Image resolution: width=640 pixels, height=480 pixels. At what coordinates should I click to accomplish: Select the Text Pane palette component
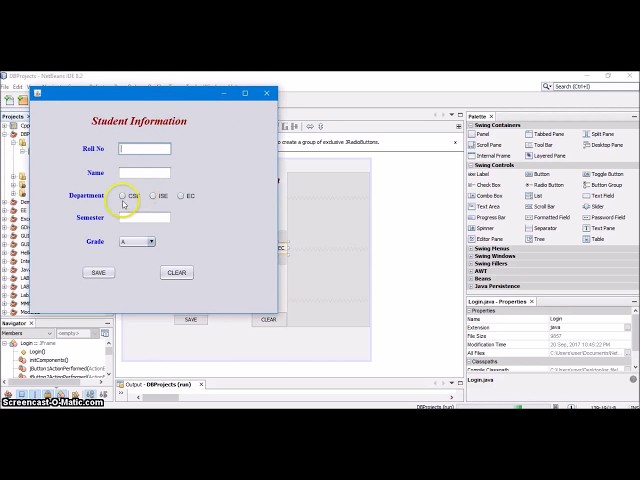(599, 229)
